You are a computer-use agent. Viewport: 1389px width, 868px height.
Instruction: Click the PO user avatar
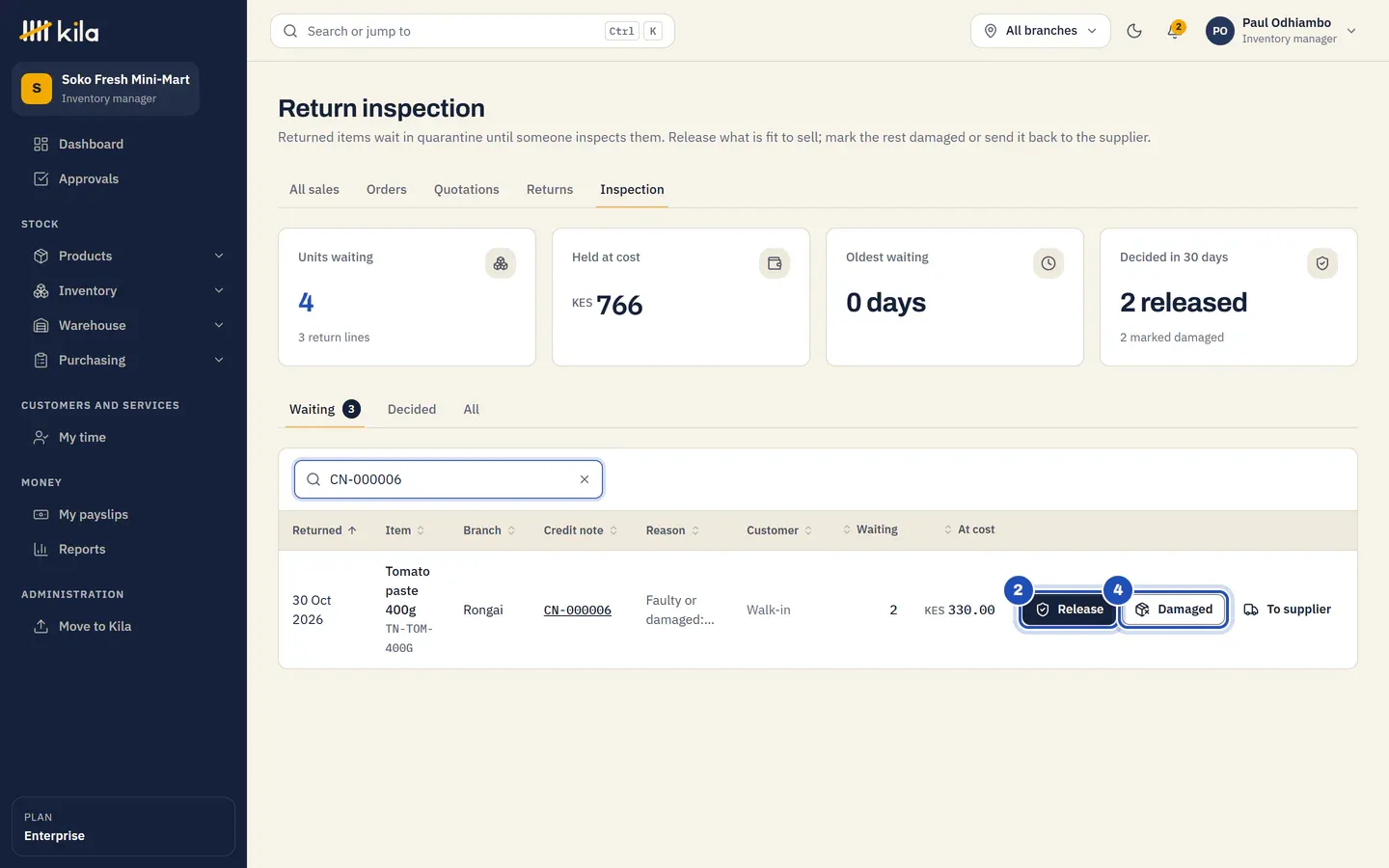(x=1220, y=31)
